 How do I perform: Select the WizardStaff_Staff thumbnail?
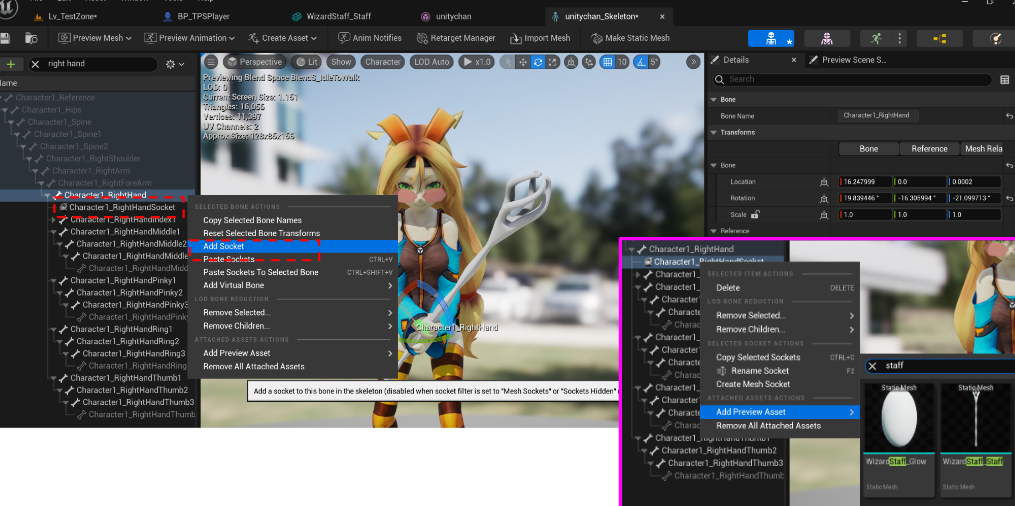click(x=975, y=417)
